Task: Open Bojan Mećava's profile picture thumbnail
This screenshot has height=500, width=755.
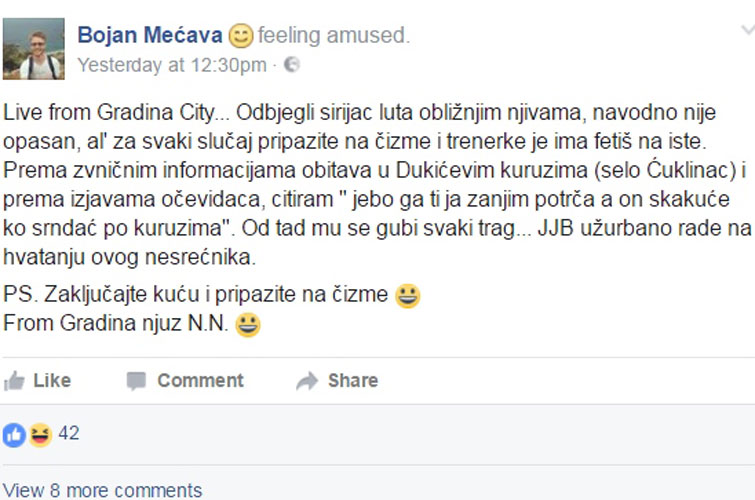Action: (34, 49)
